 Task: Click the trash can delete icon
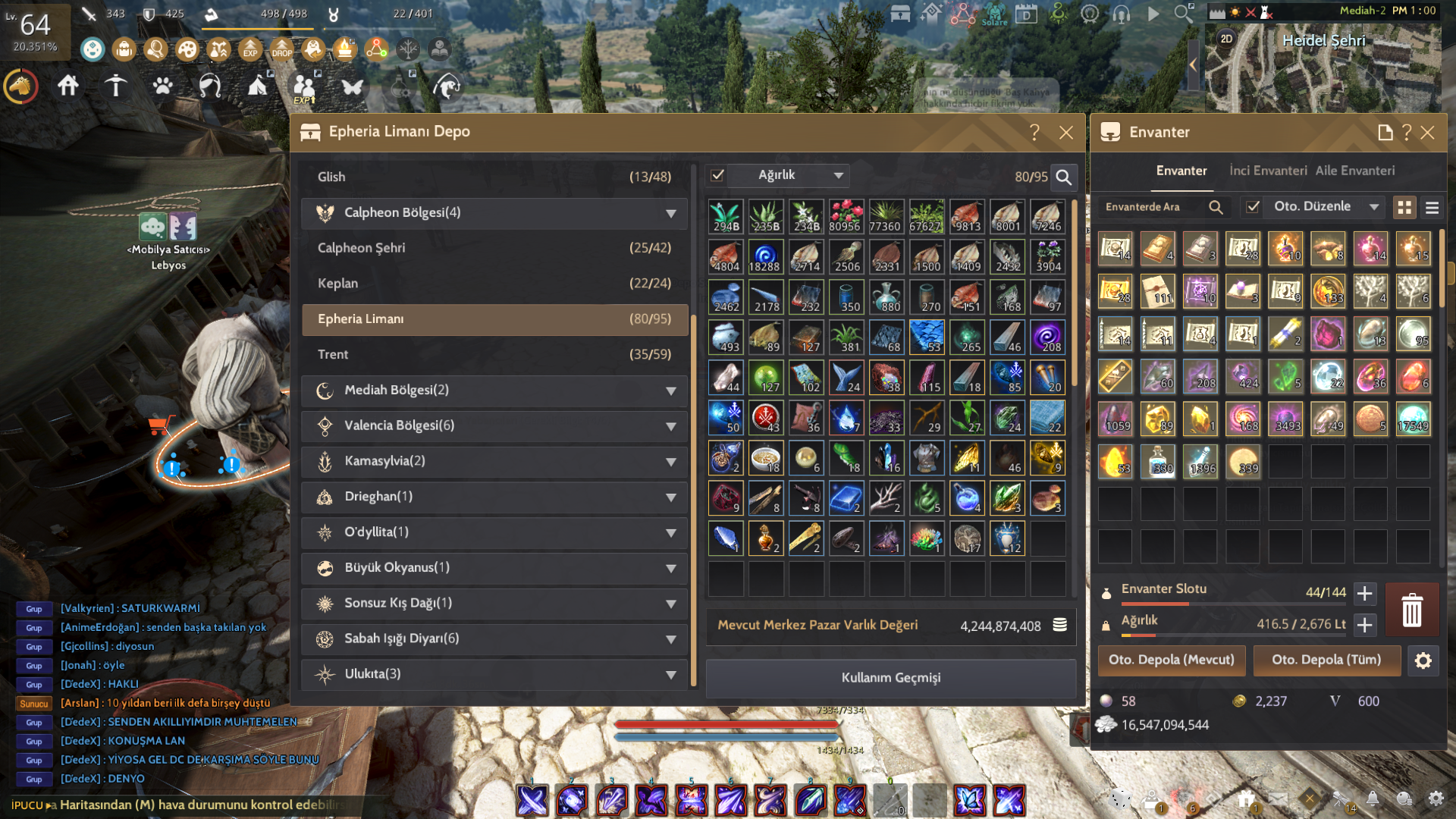pos(1412,610)
